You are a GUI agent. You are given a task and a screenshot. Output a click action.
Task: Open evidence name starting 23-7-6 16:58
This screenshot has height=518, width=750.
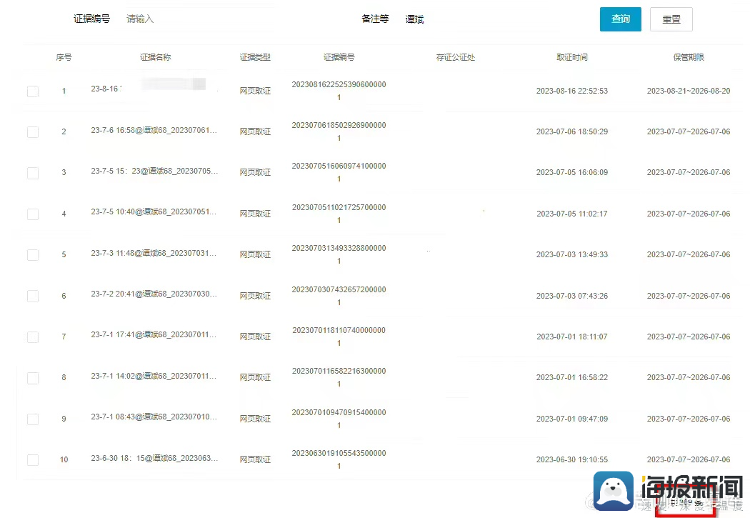point(154,130)
